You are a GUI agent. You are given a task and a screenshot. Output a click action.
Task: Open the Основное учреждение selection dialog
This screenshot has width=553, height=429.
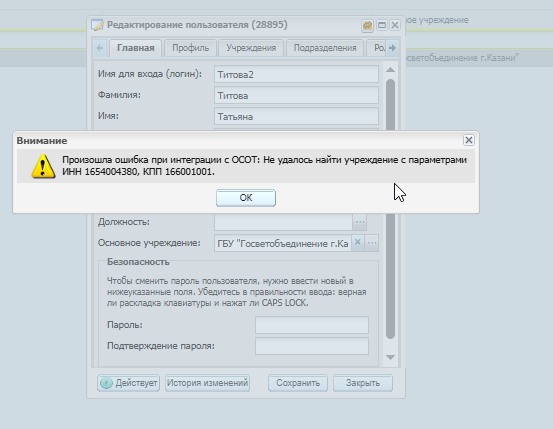(x=372, y=243)
